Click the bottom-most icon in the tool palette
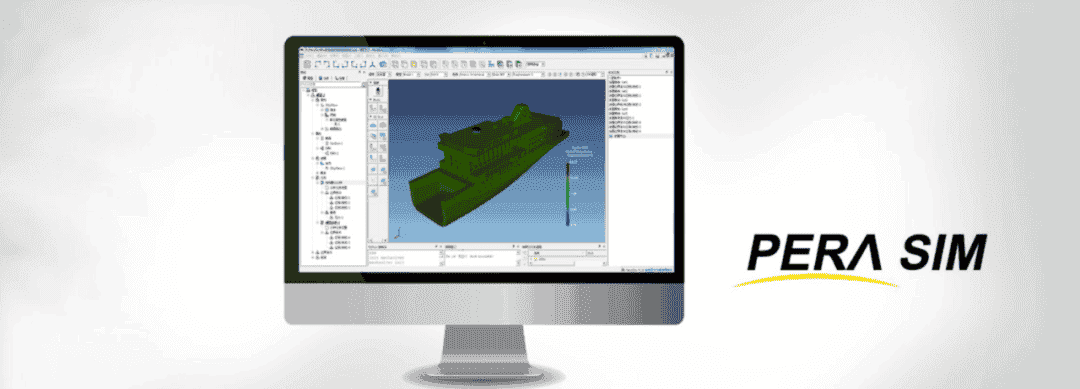This screenshot has width=1080, height=389. (373, 192)
